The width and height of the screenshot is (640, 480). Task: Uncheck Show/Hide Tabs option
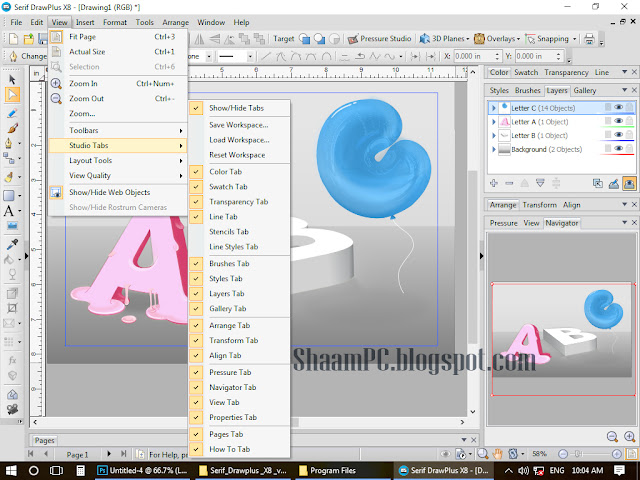click(239, 108)
